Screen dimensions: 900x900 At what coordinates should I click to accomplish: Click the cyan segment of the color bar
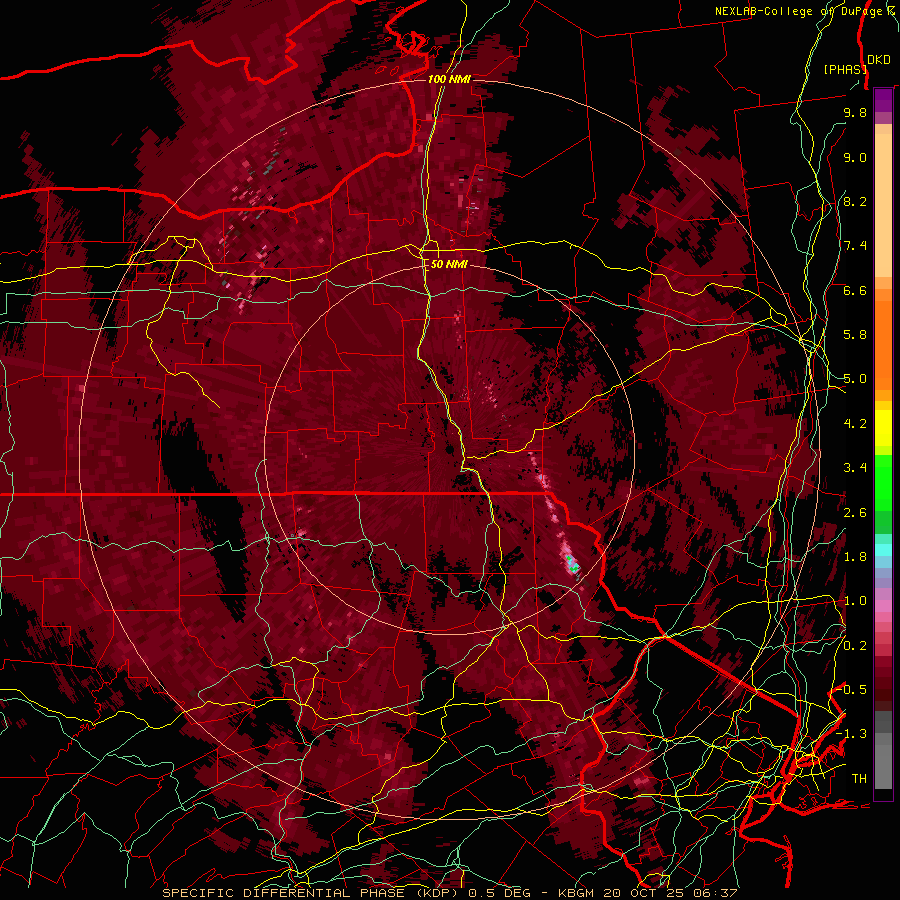[883, 550]
